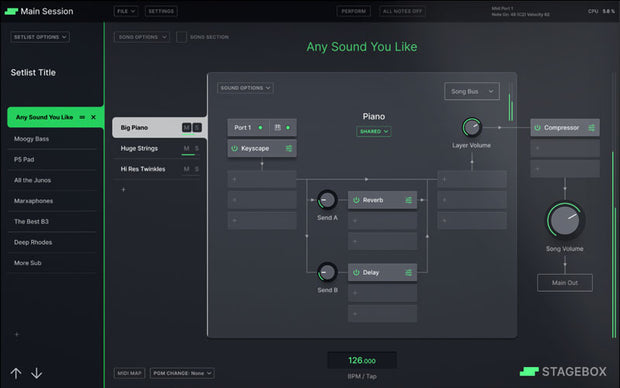
Task: Move song down with the down arrow
Action: click(36, 373)
